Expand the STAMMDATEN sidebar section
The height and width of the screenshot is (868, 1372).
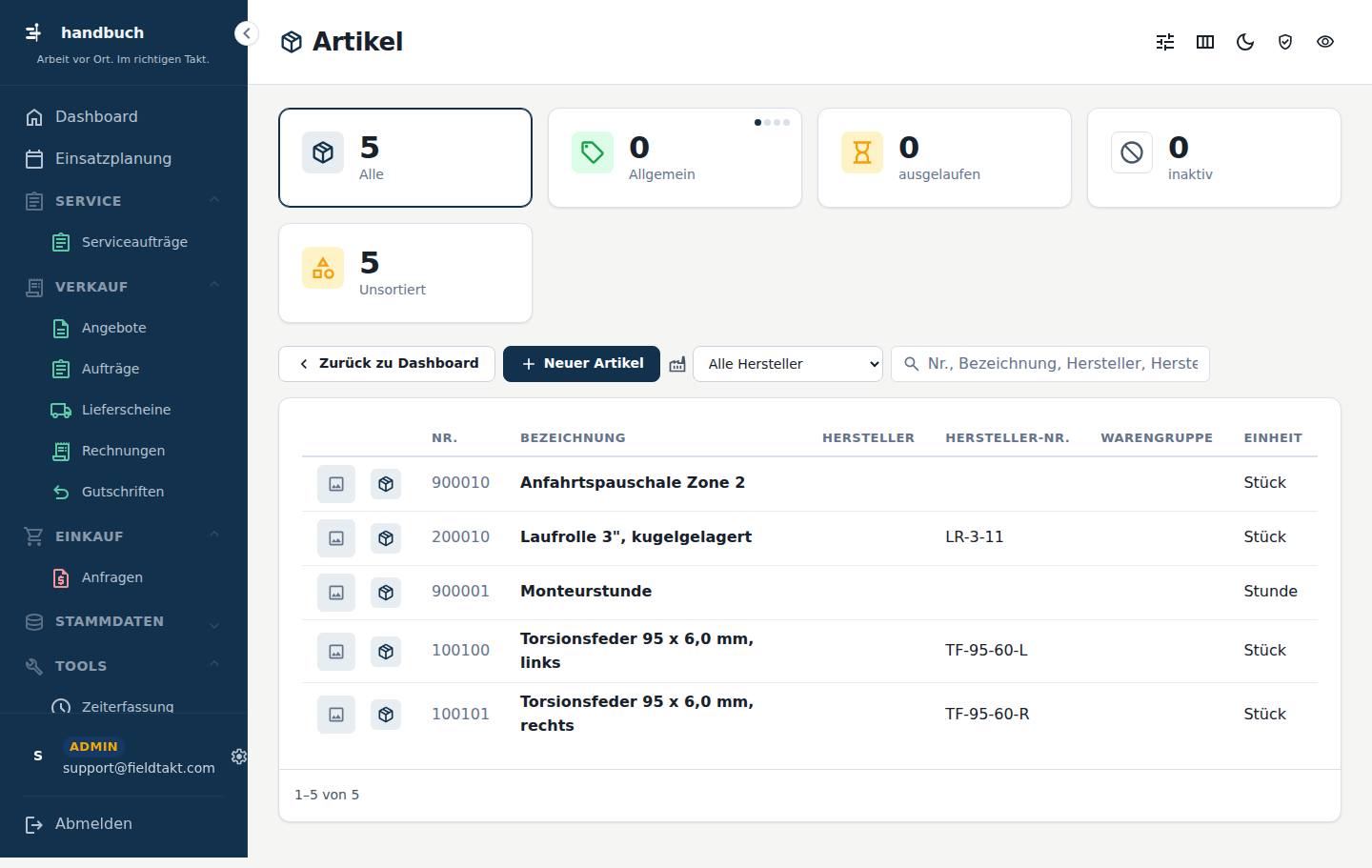click(124, 621)
